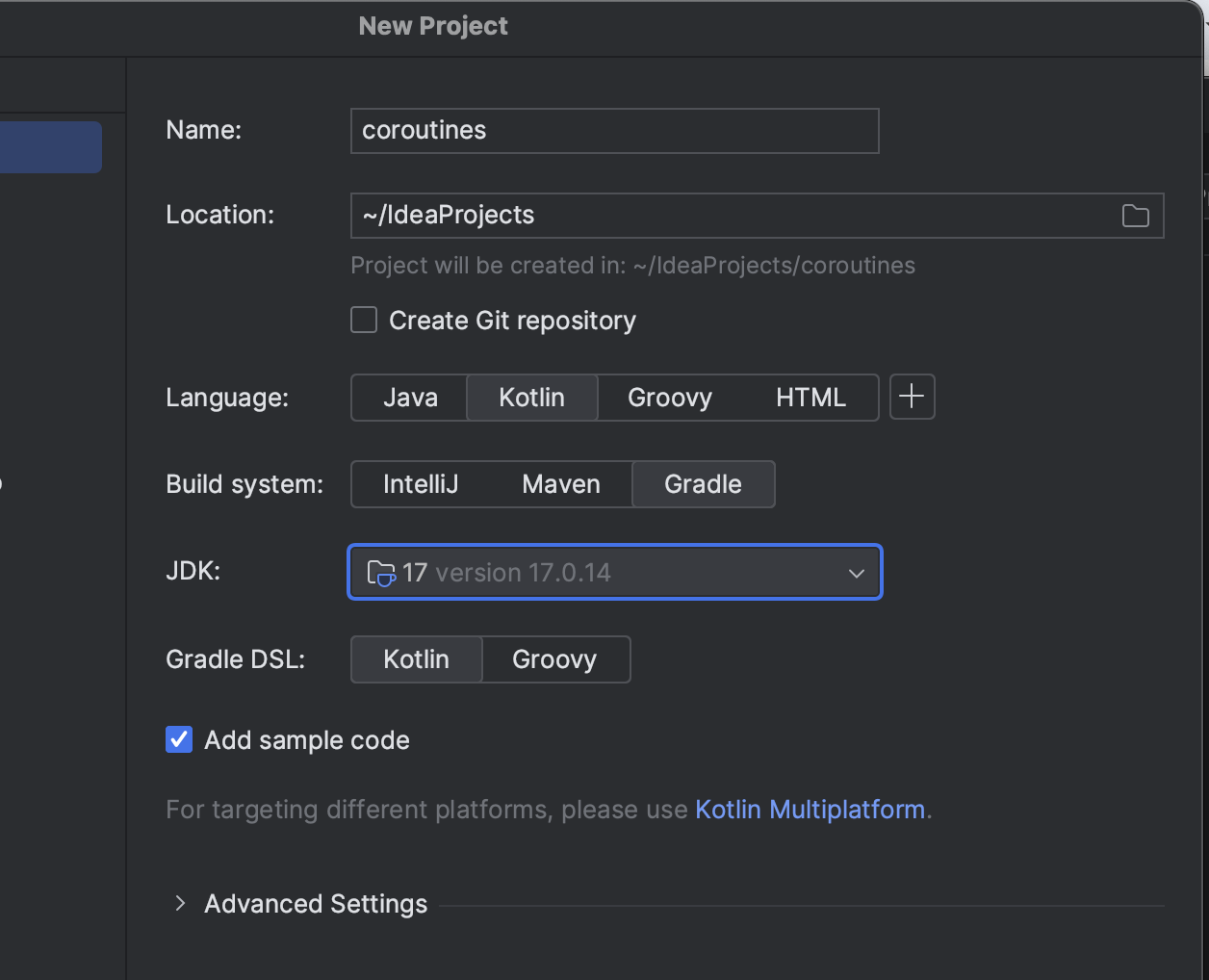The image size is (1209, 980).
Task: Choose Kotlin for Gradle DSL
Action: point(417,659)
